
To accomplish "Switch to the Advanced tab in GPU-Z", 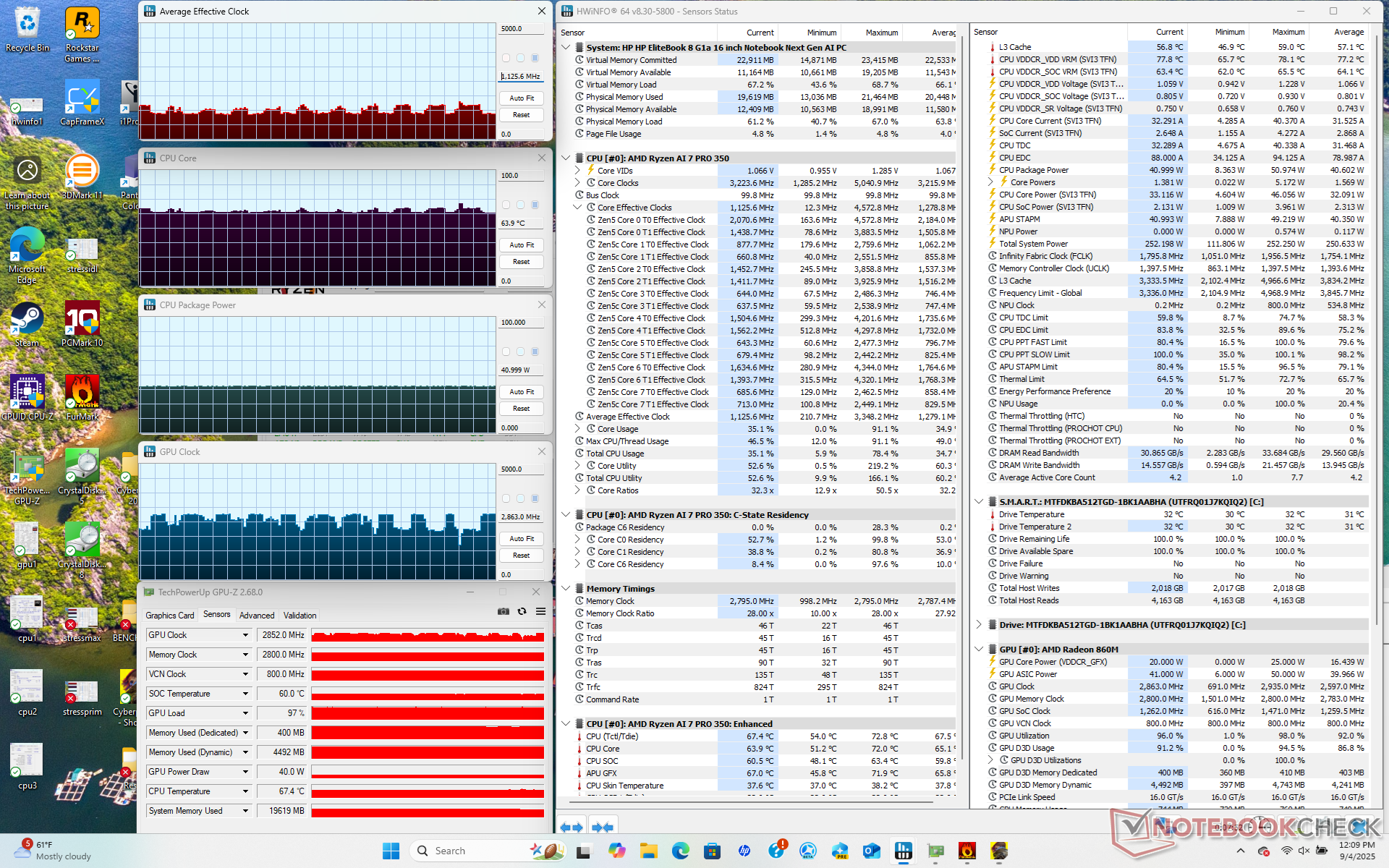I will tap(257, 616).
